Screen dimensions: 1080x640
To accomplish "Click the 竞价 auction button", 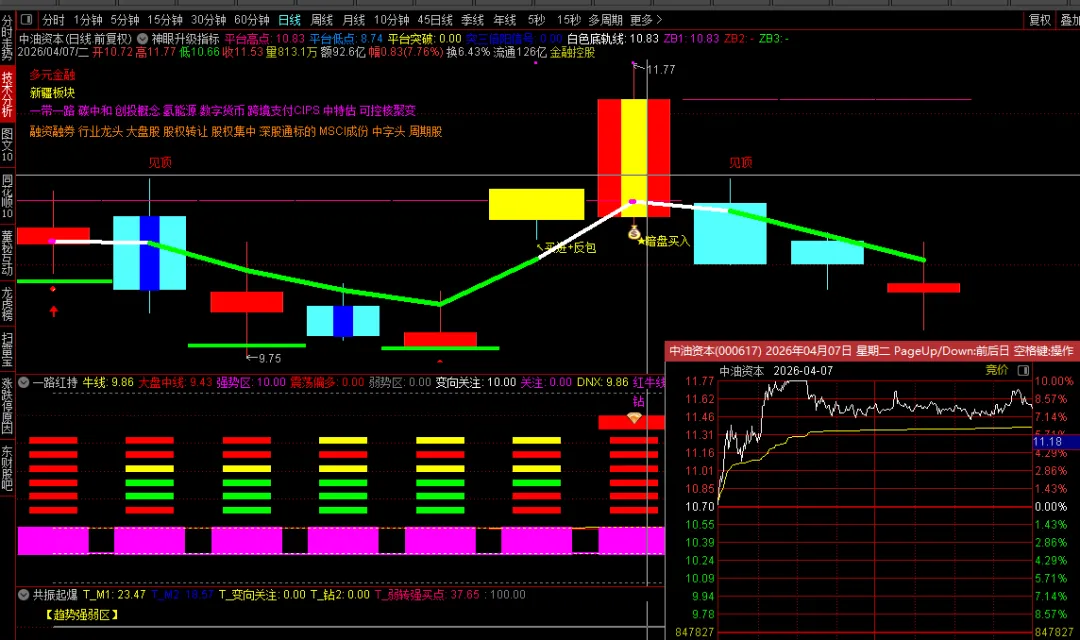I will (x=997, y=370).
